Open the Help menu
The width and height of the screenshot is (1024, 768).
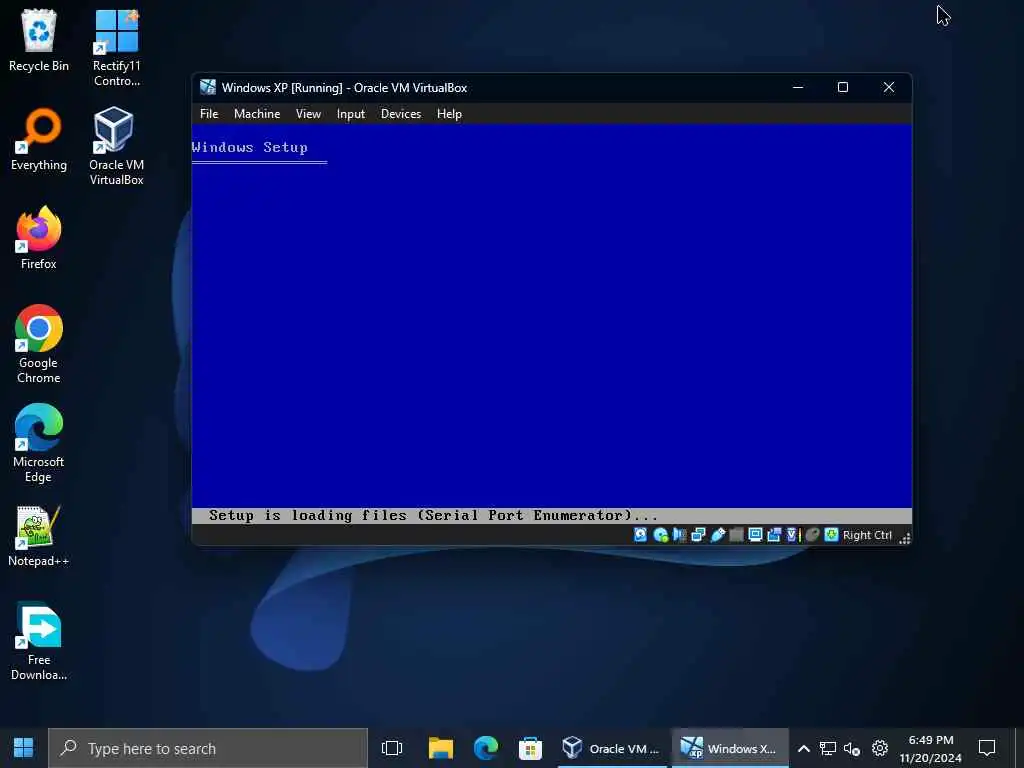tap(449, 114)
